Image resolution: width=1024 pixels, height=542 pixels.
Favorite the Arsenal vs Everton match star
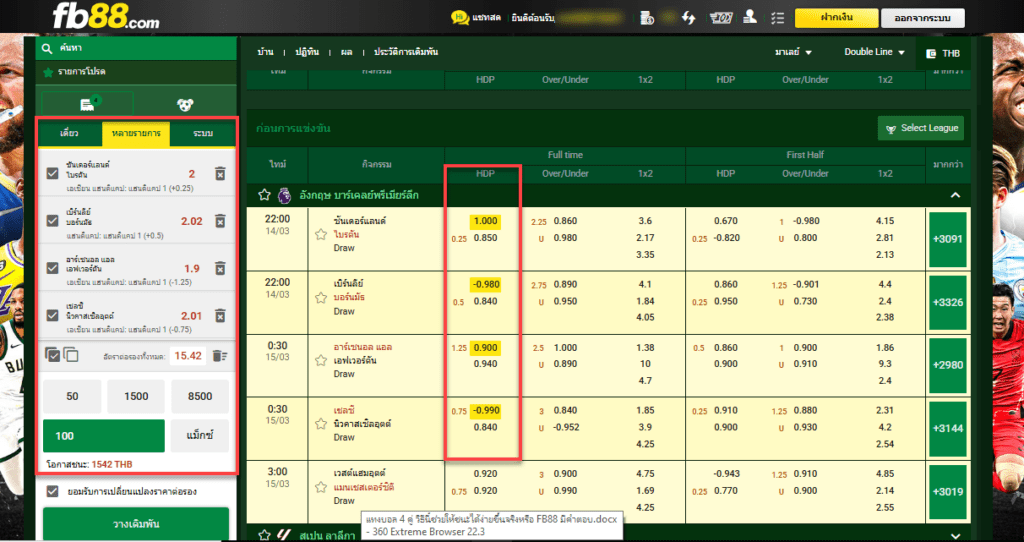[x=321, y=360]
